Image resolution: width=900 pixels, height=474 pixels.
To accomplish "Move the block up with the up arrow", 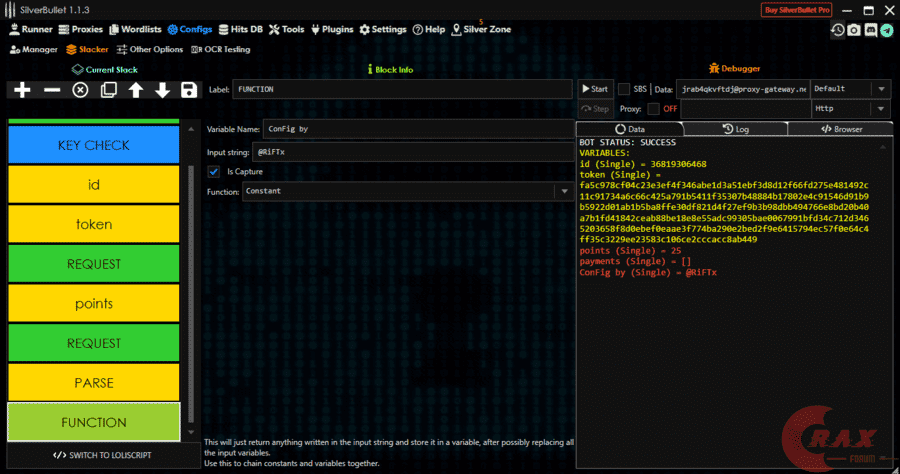I will pos(136,90).
